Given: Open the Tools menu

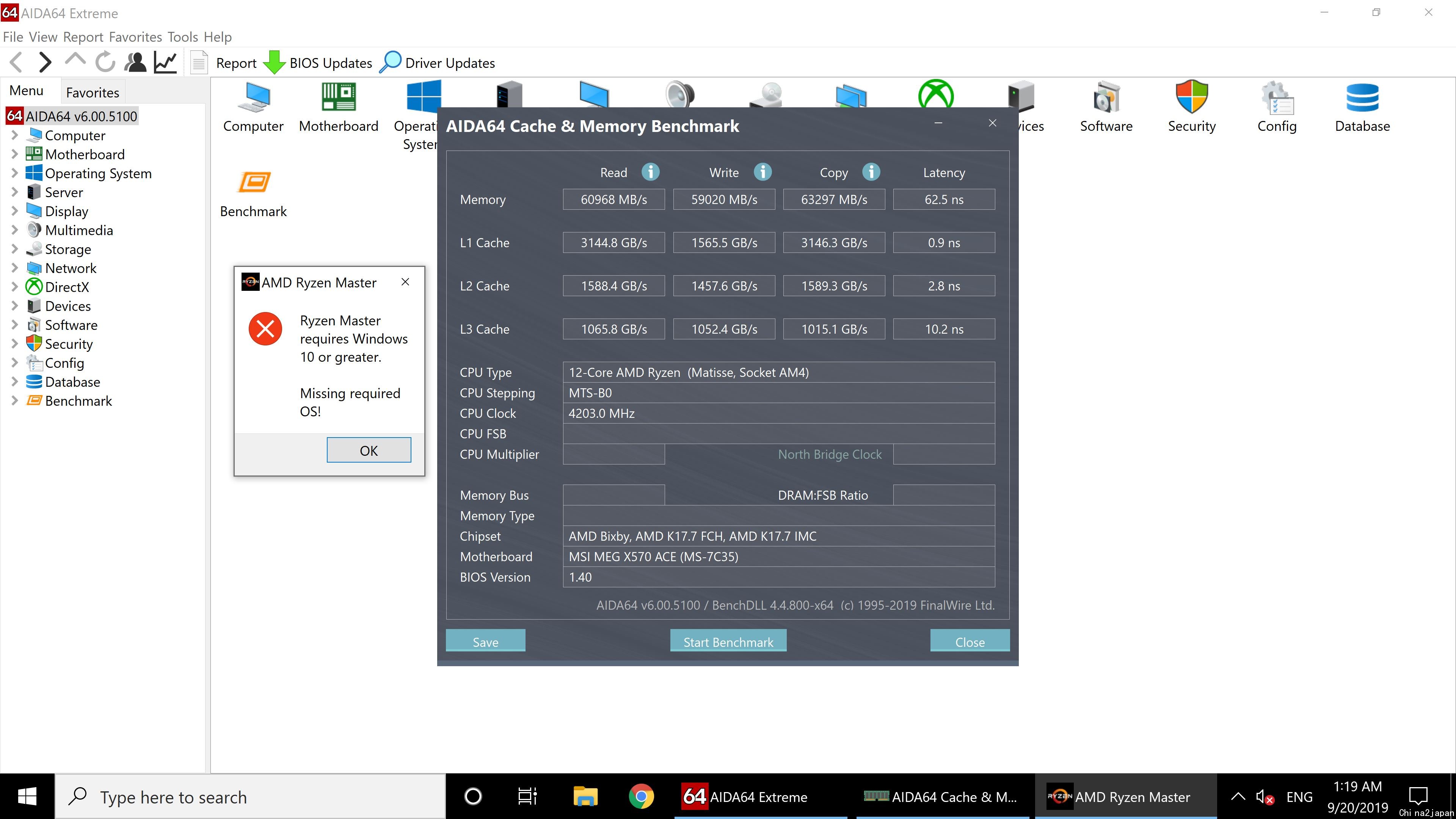Looking at the screenshot, I should click(x=182, y=37).
